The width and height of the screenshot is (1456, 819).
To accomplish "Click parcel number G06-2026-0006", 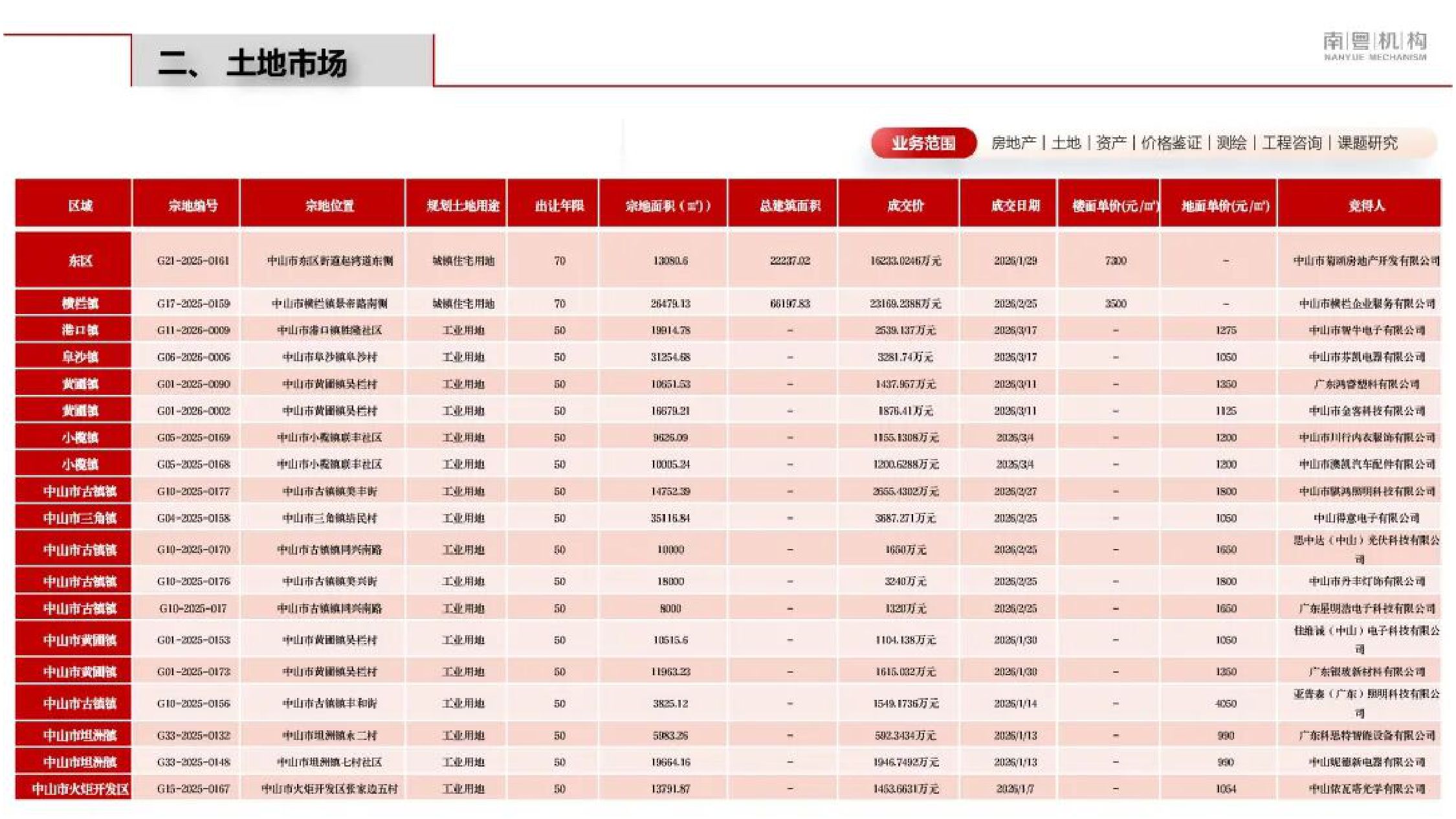I will click(193, 357).
